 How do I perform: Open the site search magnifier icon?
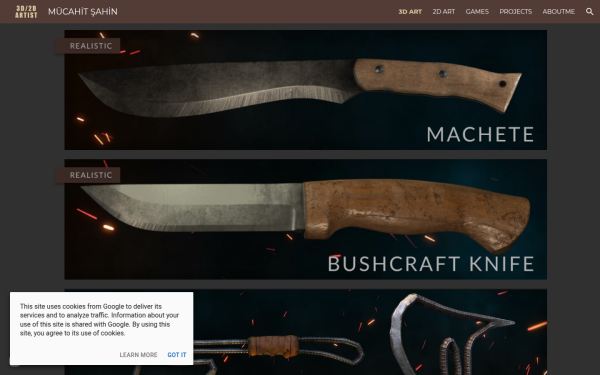pos(589,11)
